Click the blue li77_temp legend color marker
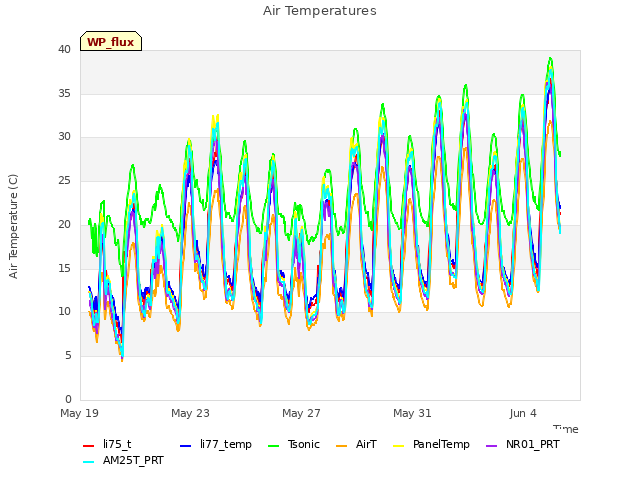Image resolution: width=640 pixels, height=480 pixels. [x=186, y=446]
